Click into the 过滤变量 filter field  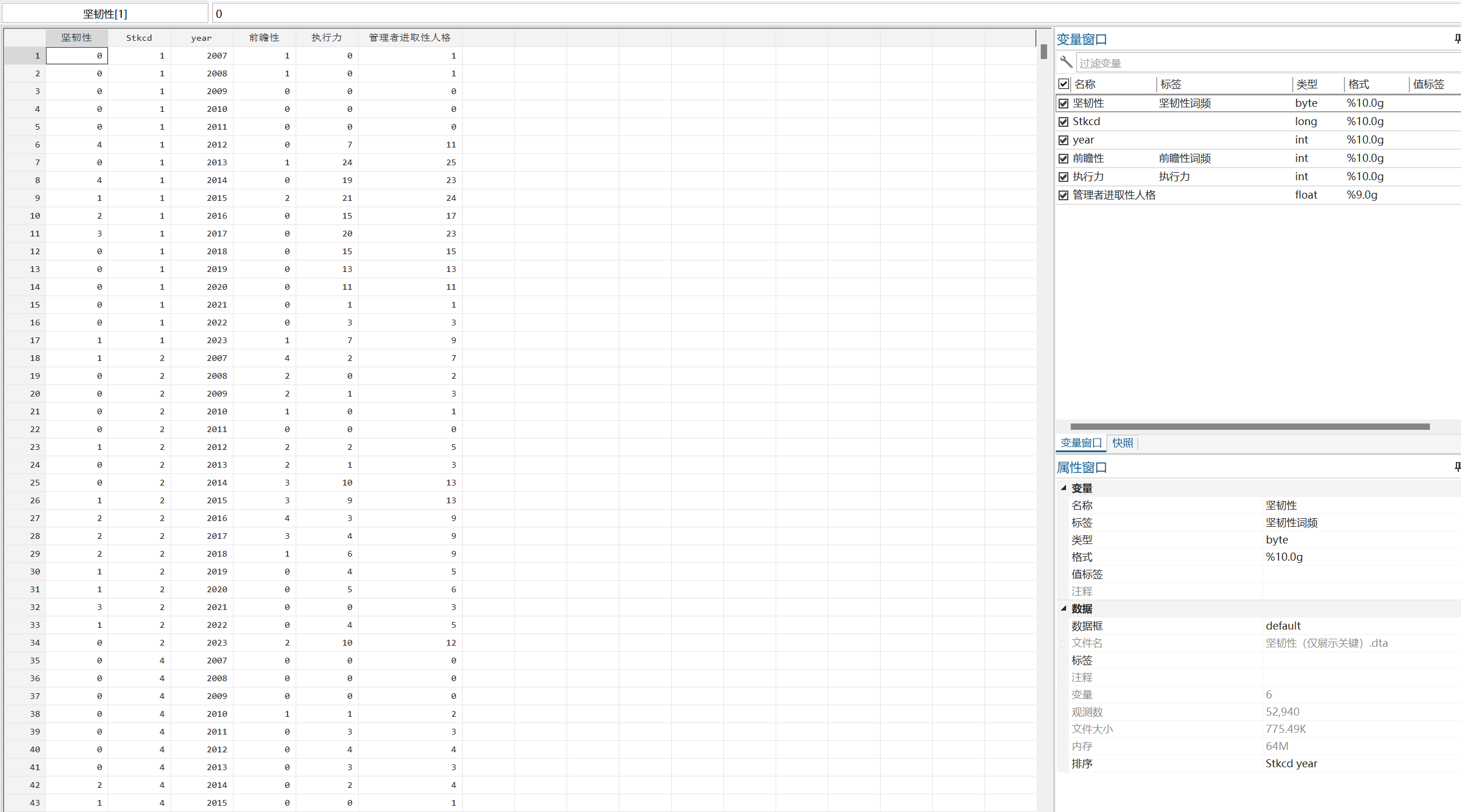pyautogui.click(x=1263, y=63)
